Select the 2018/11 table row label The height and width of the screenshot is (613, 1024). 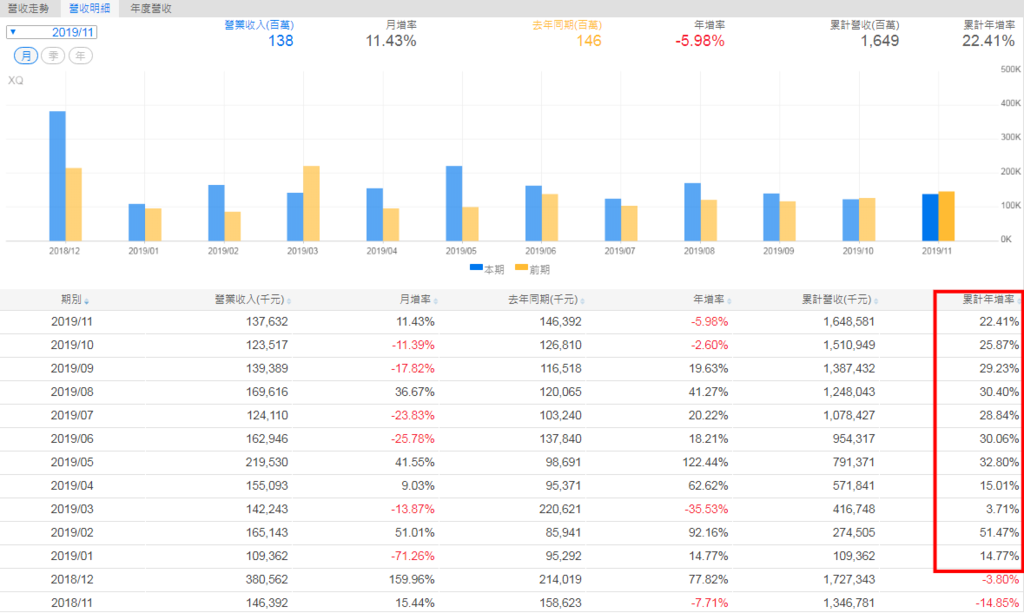coord(72,604)
